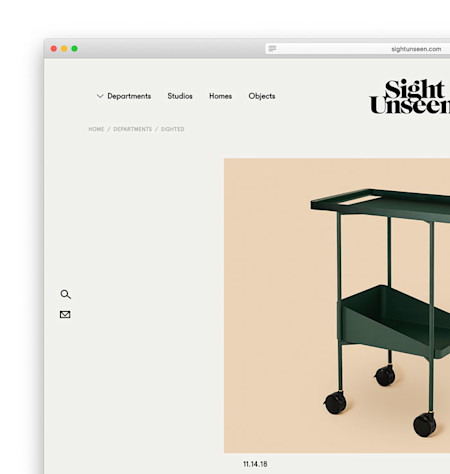This screenshot has height=474, width=450.
Task: Expand the chevron beside Departments
Action: click(x=100, y=96)
